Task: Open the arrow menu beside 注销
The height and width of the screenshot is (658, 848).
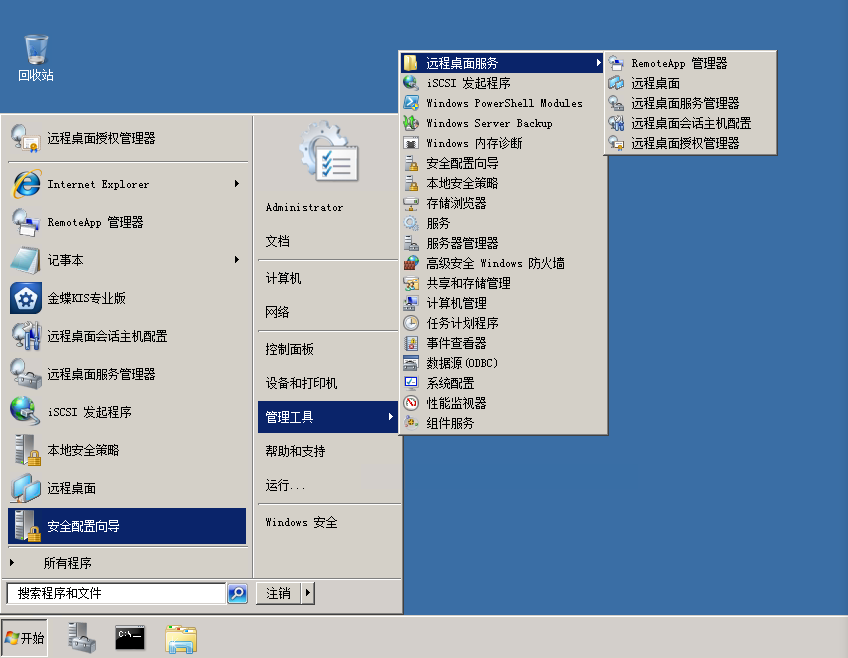Action: coord(308,593)
